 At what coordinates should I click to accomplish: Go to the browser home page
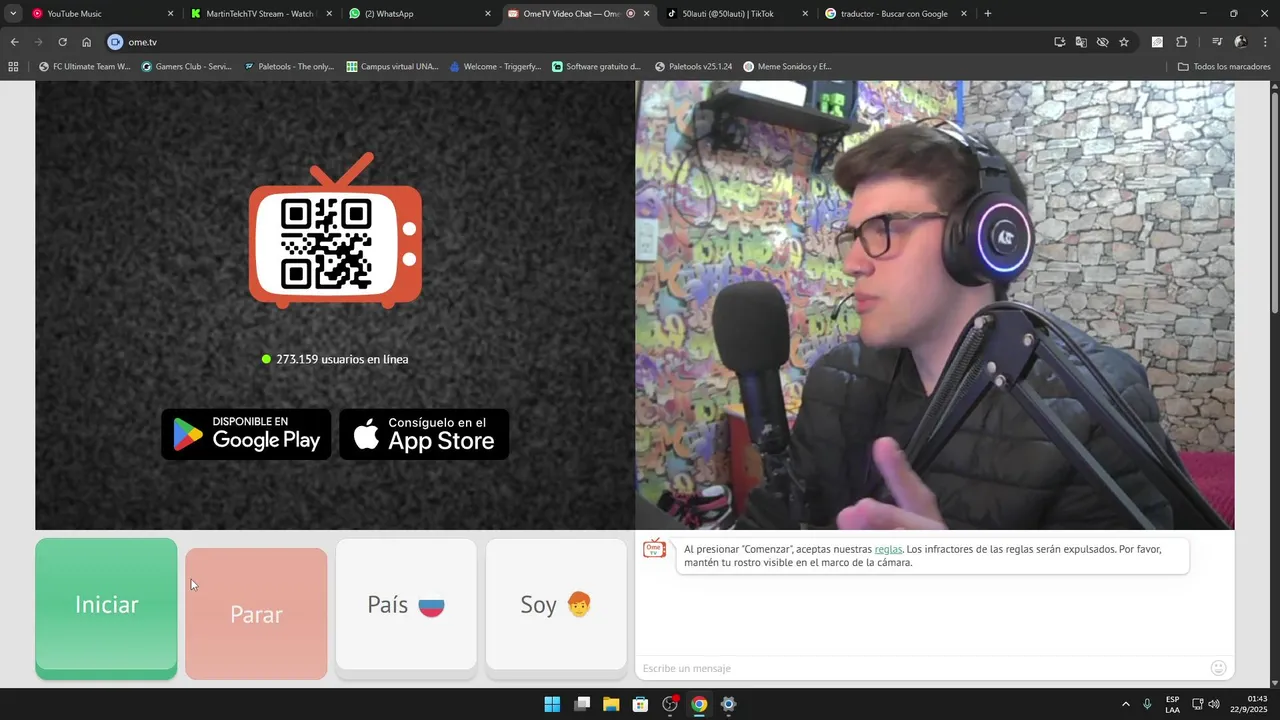[x=86, y=42]
